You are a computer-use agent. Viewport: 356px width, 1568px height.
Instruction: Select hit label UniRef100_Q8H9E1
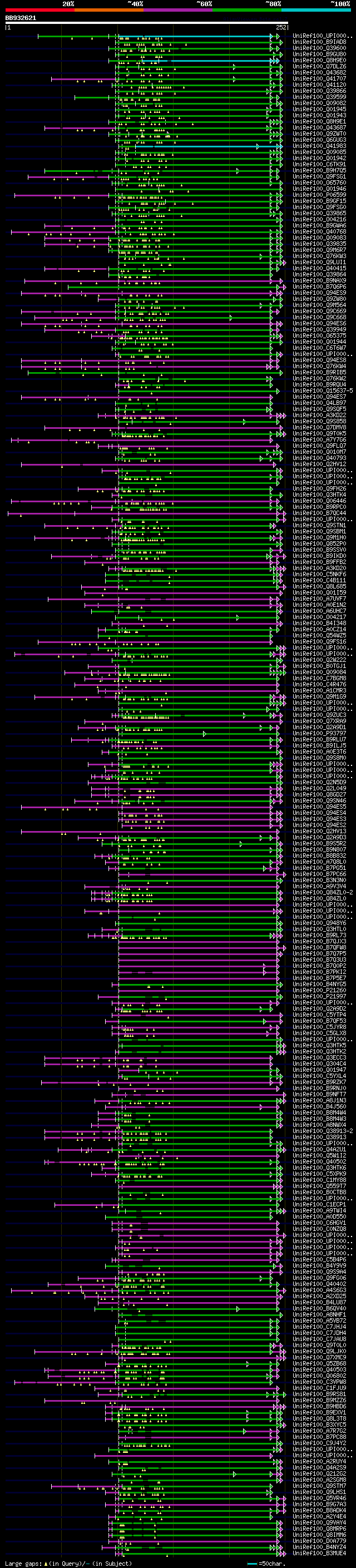tap(319, 121)
